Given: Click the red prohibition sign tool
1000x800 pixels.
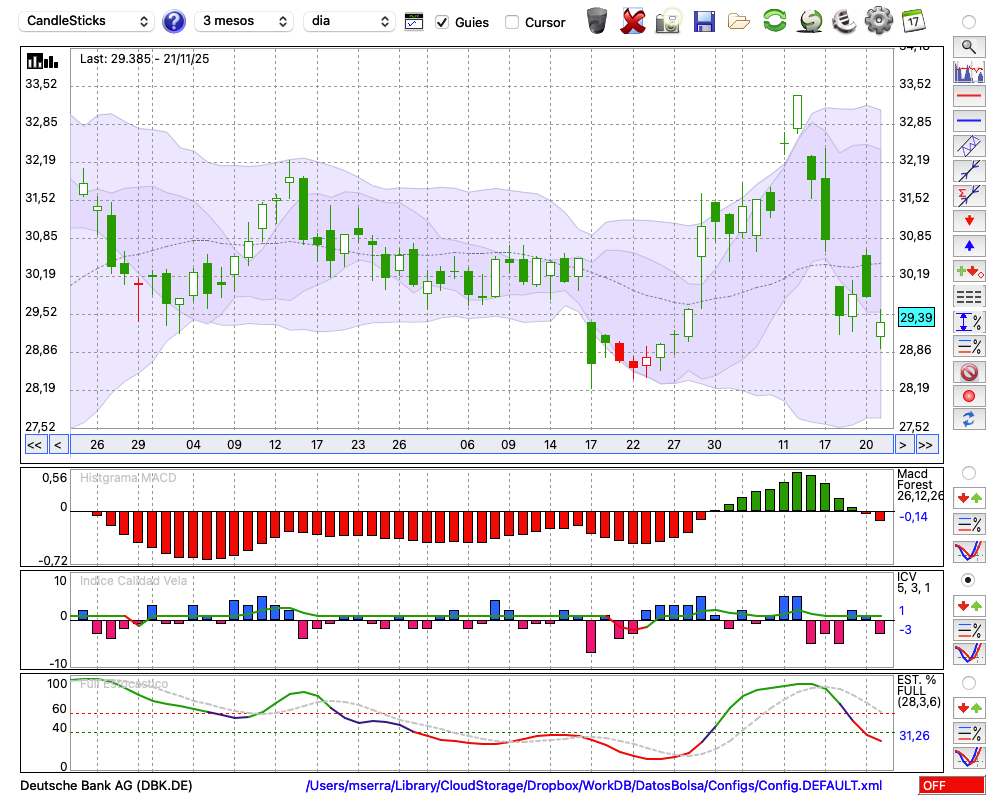Looking at the screenshot, I should (968, 372).
